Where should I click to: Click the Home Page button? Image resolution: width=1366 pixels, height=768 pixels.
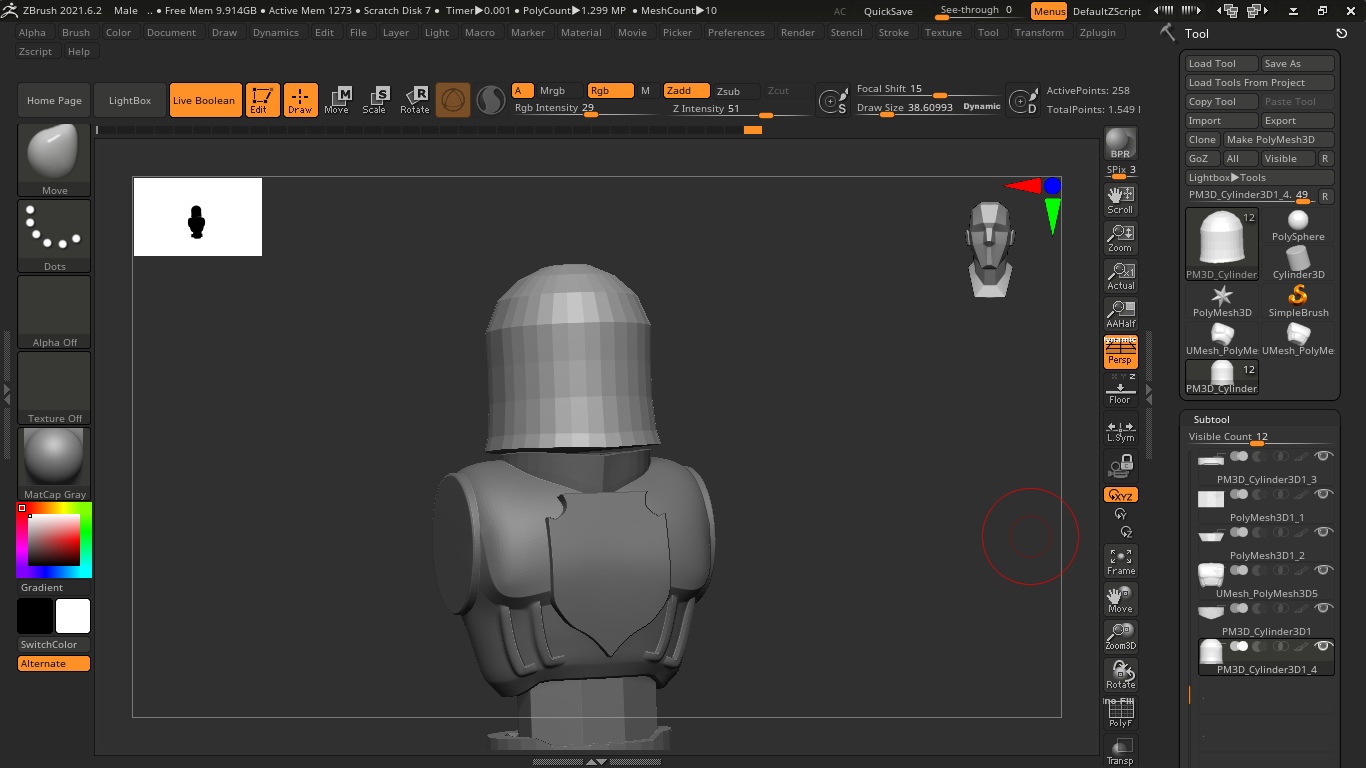tap(54, 100)
